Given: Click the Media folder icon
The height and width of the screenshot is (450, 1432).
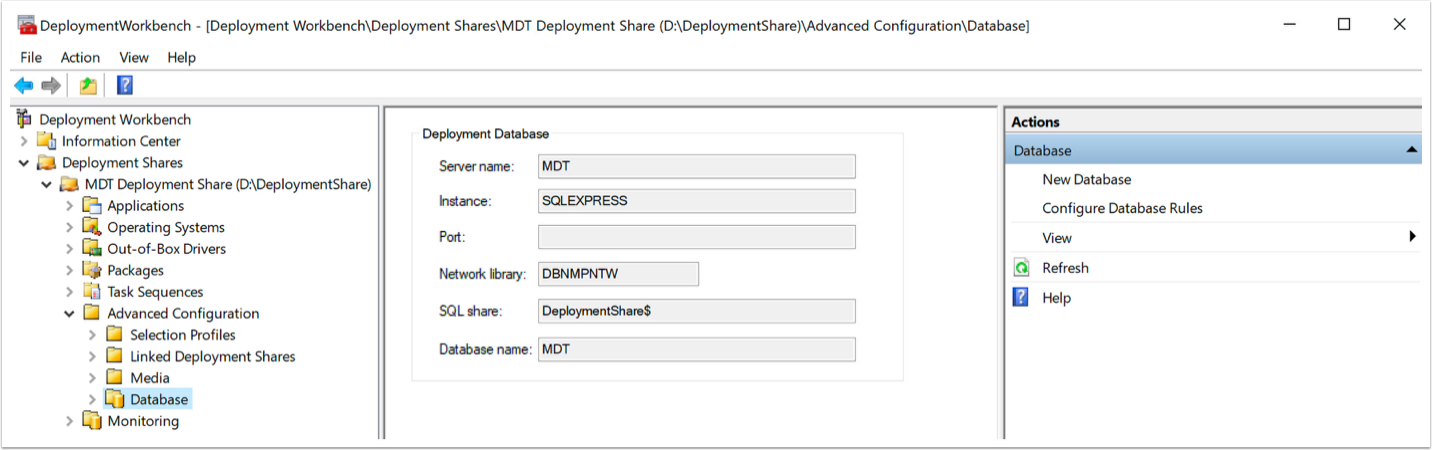Looking at the screenshot, I should click(115, 378).
